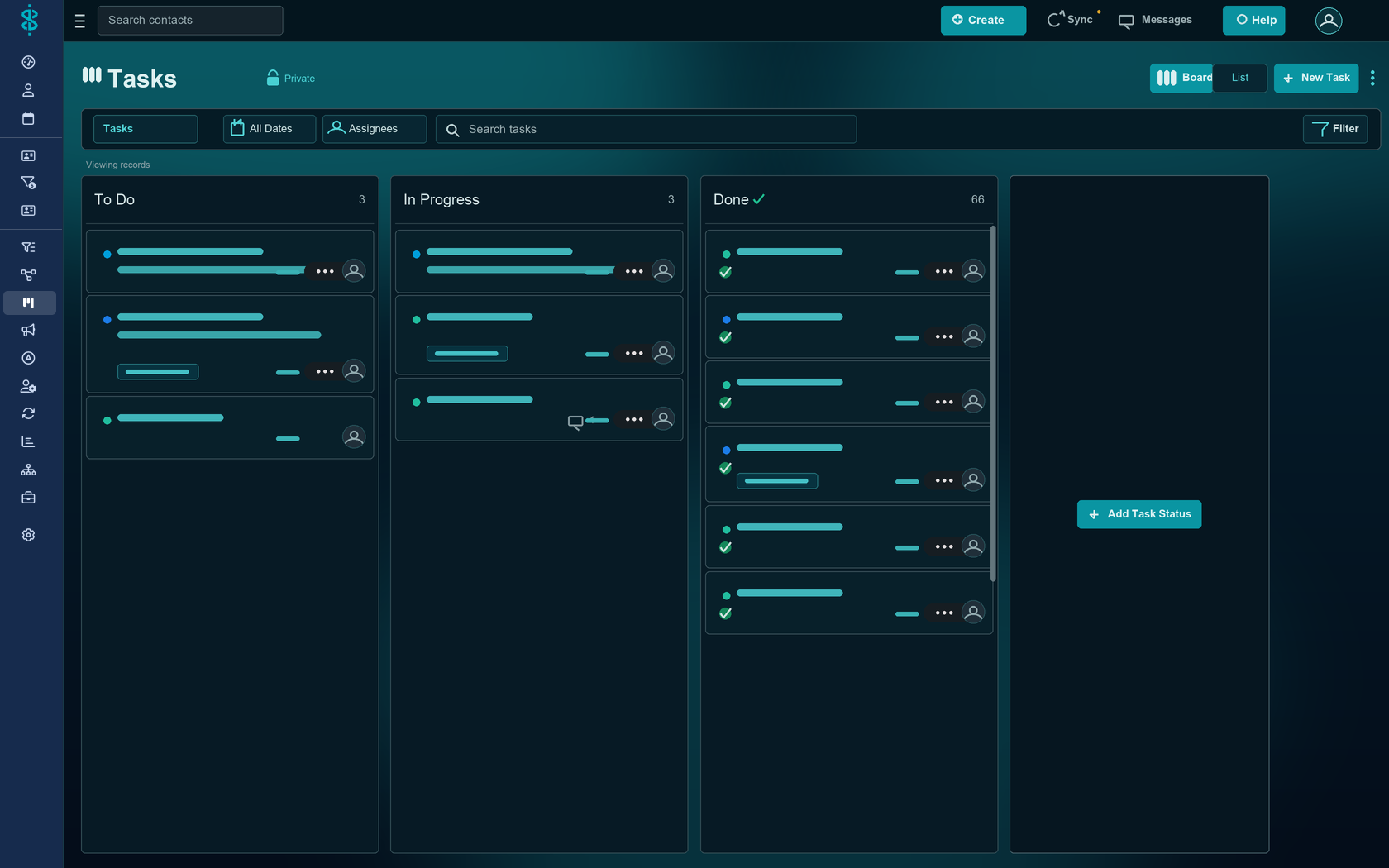This screenshot has height=868, width=1389.
Task: Click assignee avatar on first In Progress card
Action: 663,270
